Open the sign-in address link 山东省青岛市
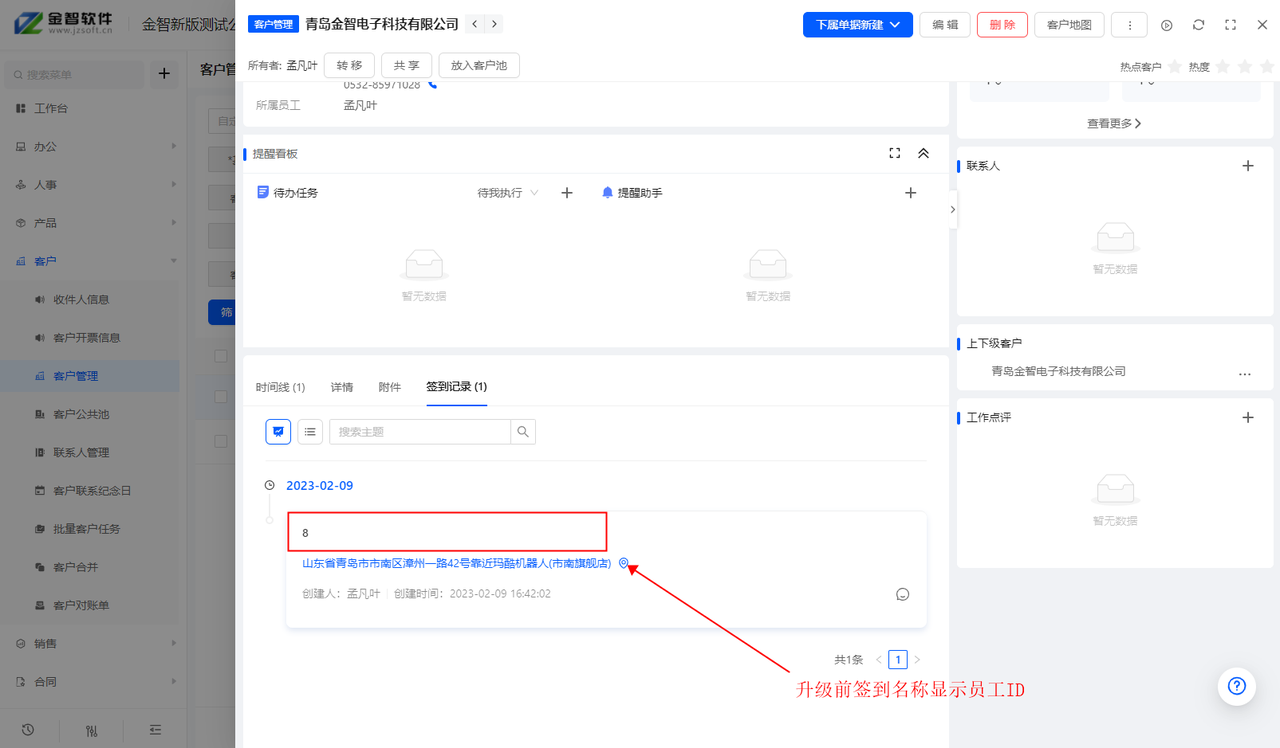Viewport: 1280px width, 748px height. 456,564
